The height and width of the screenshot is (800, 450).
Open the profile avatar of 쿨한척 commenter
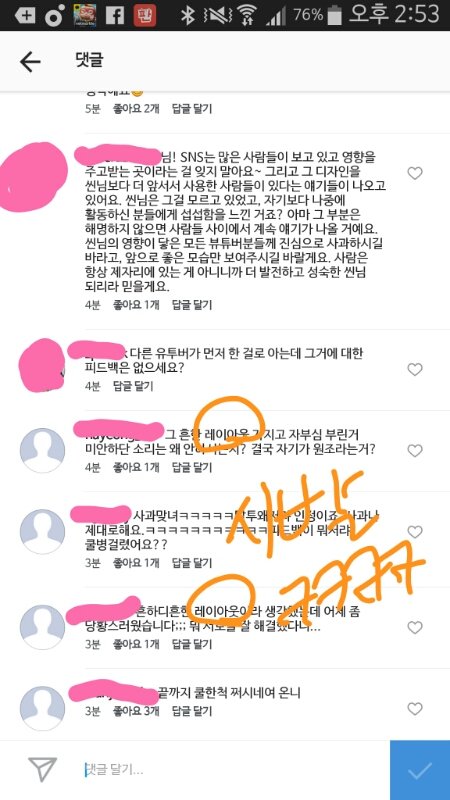point(42,709)
